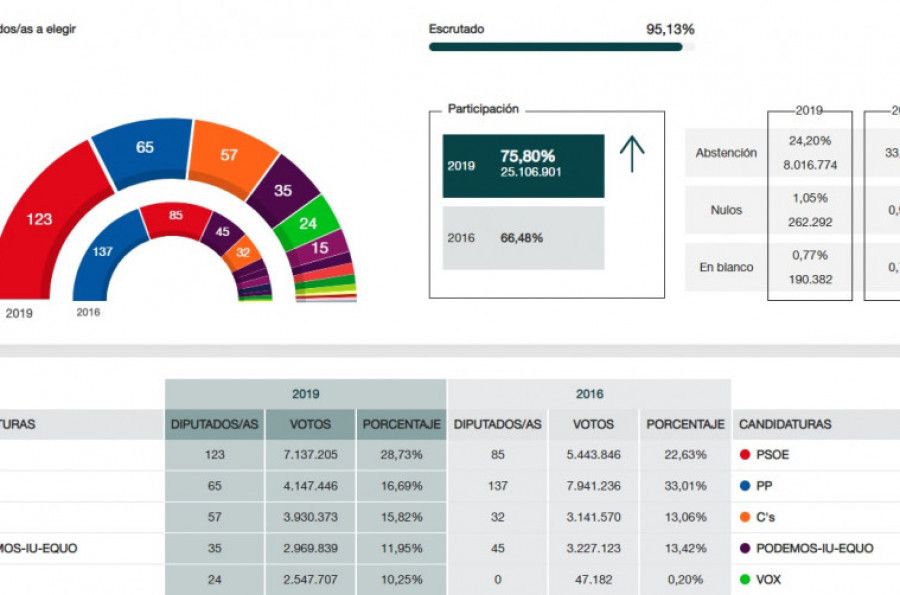Click the 22,63% percentage cell

[685, 455]
